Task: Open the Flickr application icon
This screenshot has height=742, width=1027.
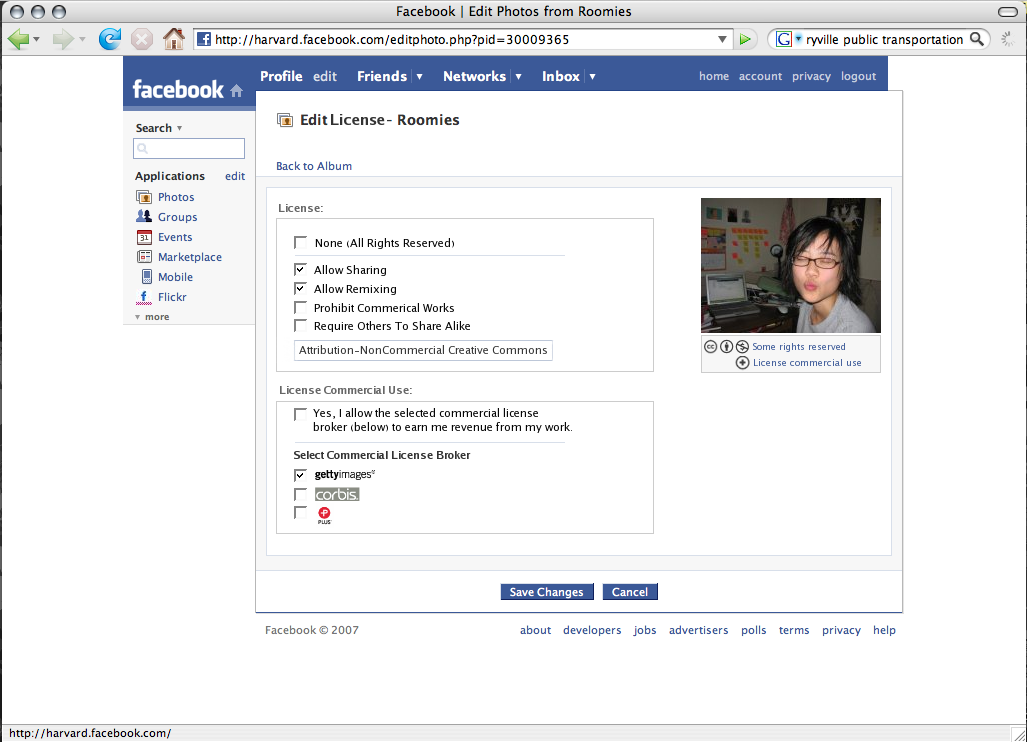Action: click(143, 297)
